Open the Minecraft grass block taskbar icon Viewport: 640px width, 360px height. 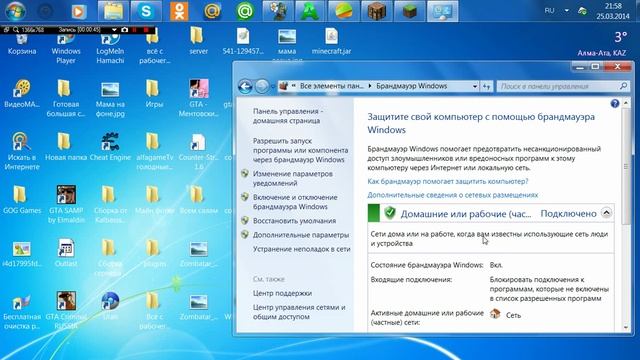click(409, 11)
